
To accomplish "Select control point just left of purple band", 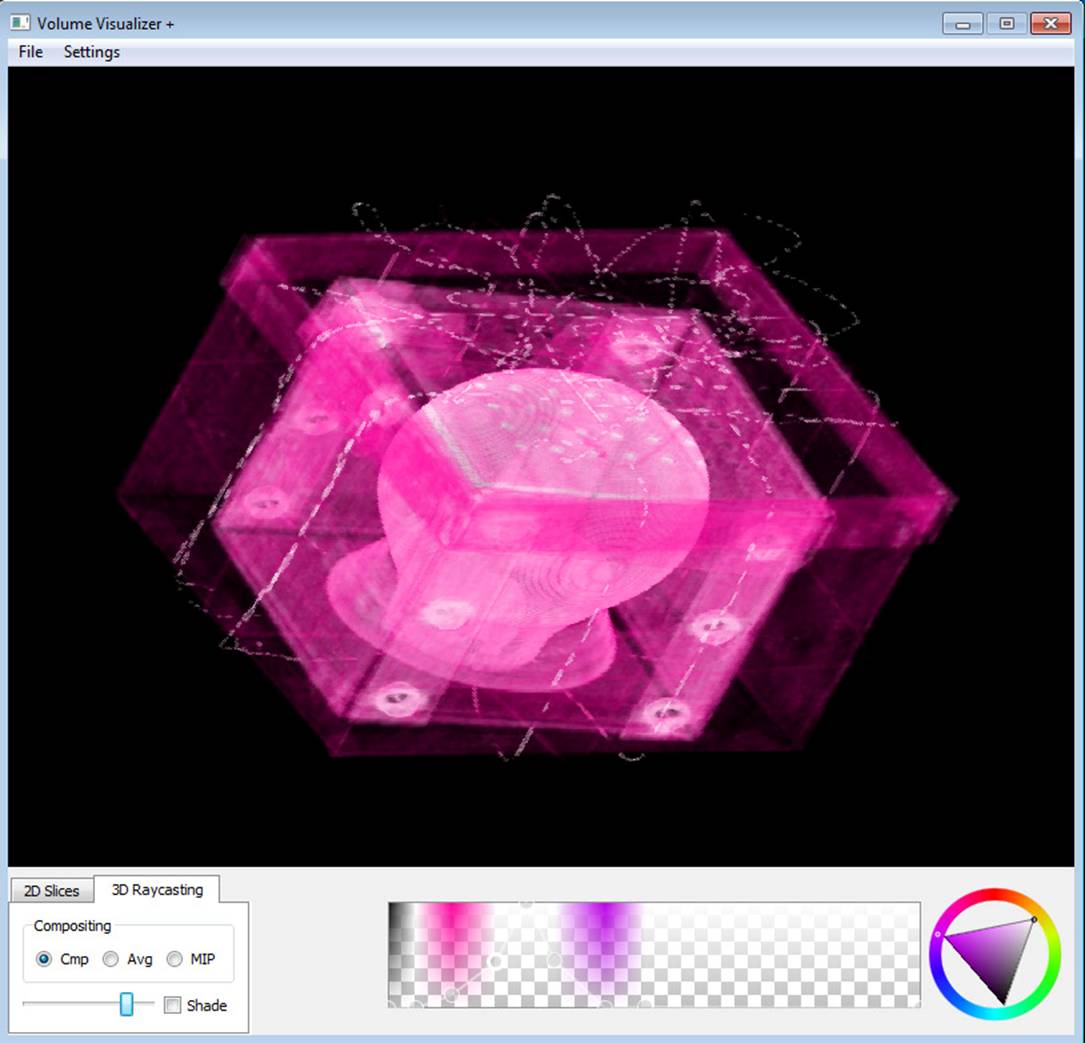I will coord(553,961).
